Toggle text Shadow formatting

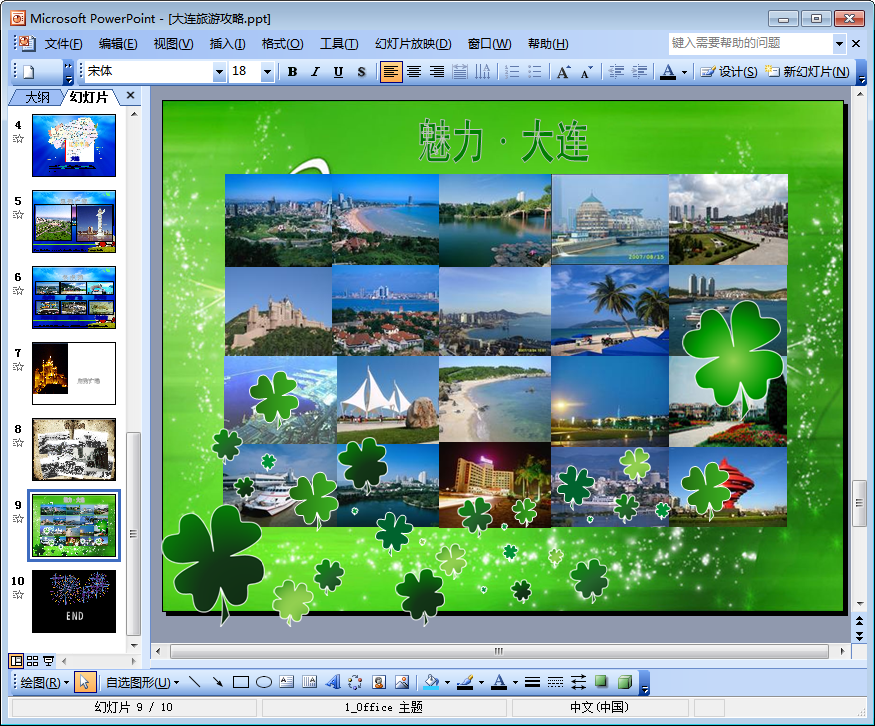(x=361, y=71)
